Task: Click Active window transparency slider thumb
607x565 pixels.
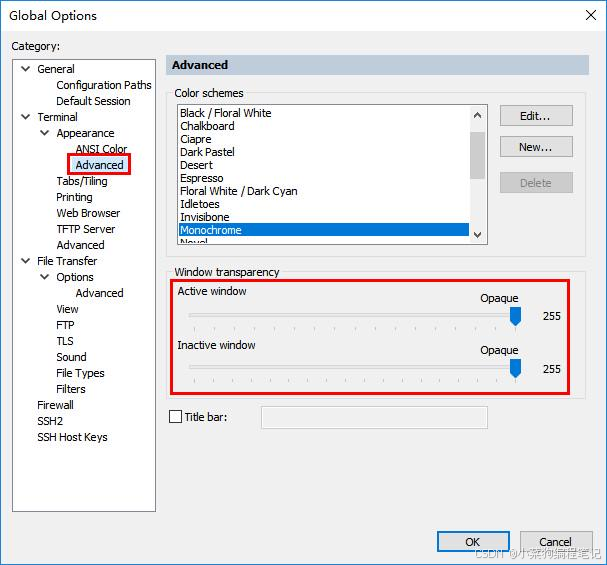Action: [x=515, y=317]
